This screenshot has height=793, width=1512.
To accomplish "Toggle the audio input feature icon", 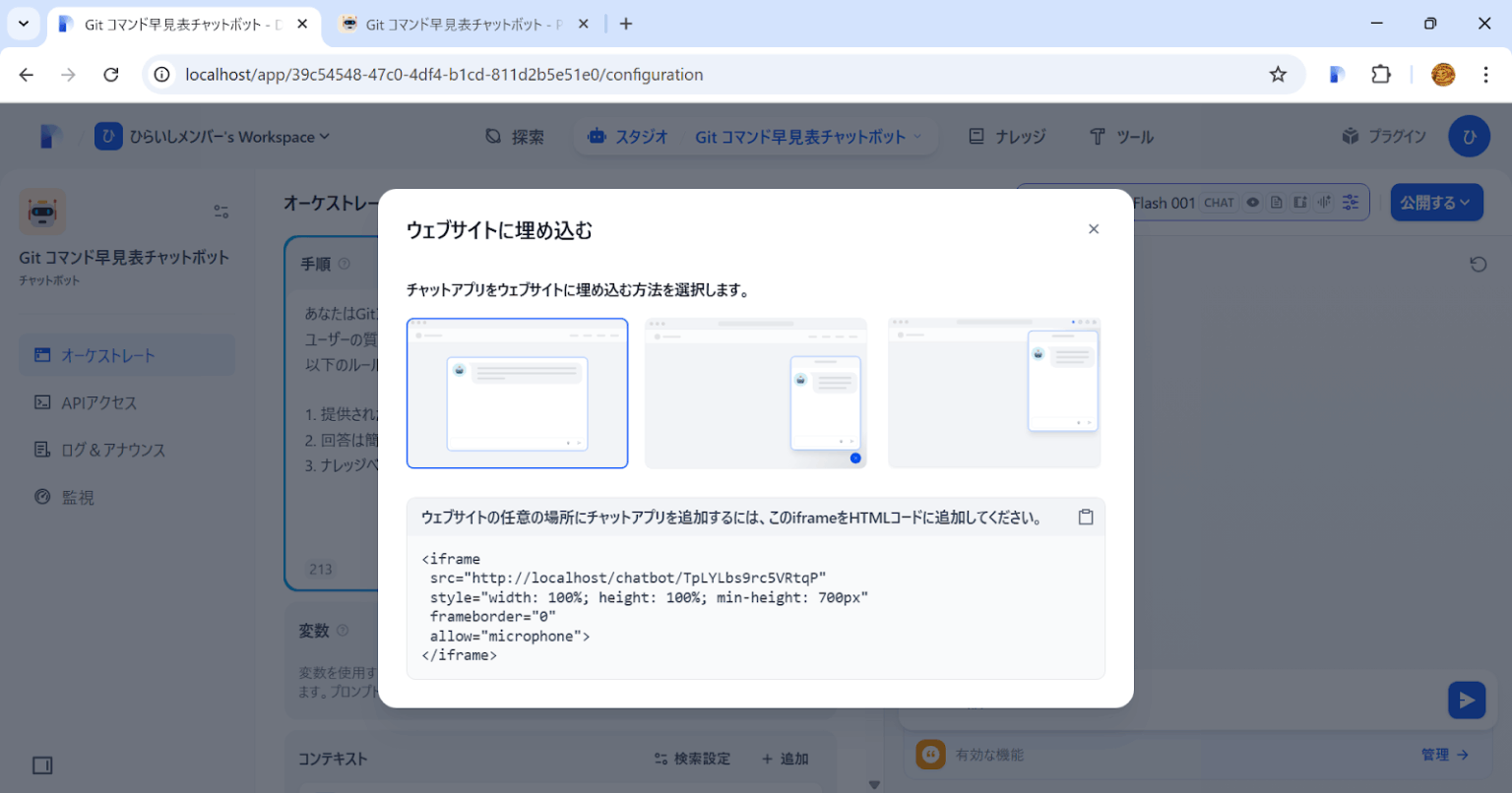I will pyautogui.click(x=1325, y=202).
